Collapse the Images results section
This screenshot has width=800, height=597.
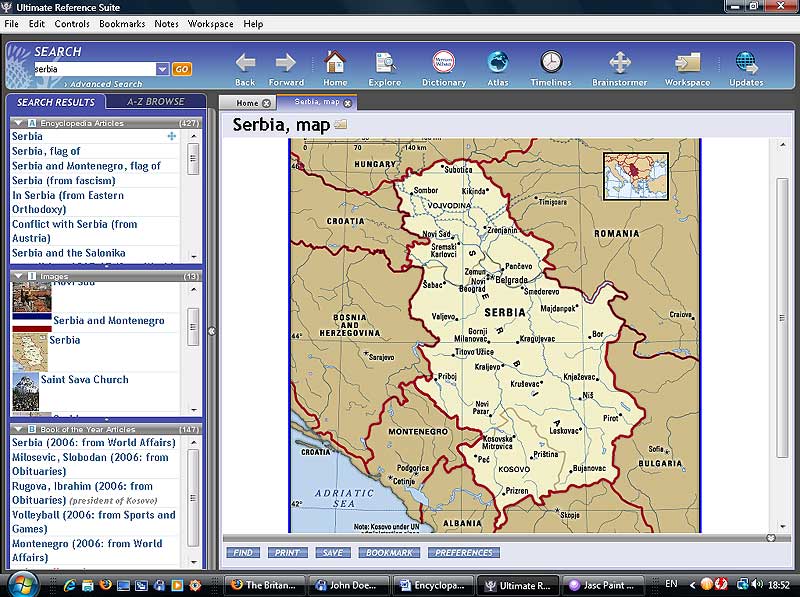pyautogui.click(x=18, y=276)
